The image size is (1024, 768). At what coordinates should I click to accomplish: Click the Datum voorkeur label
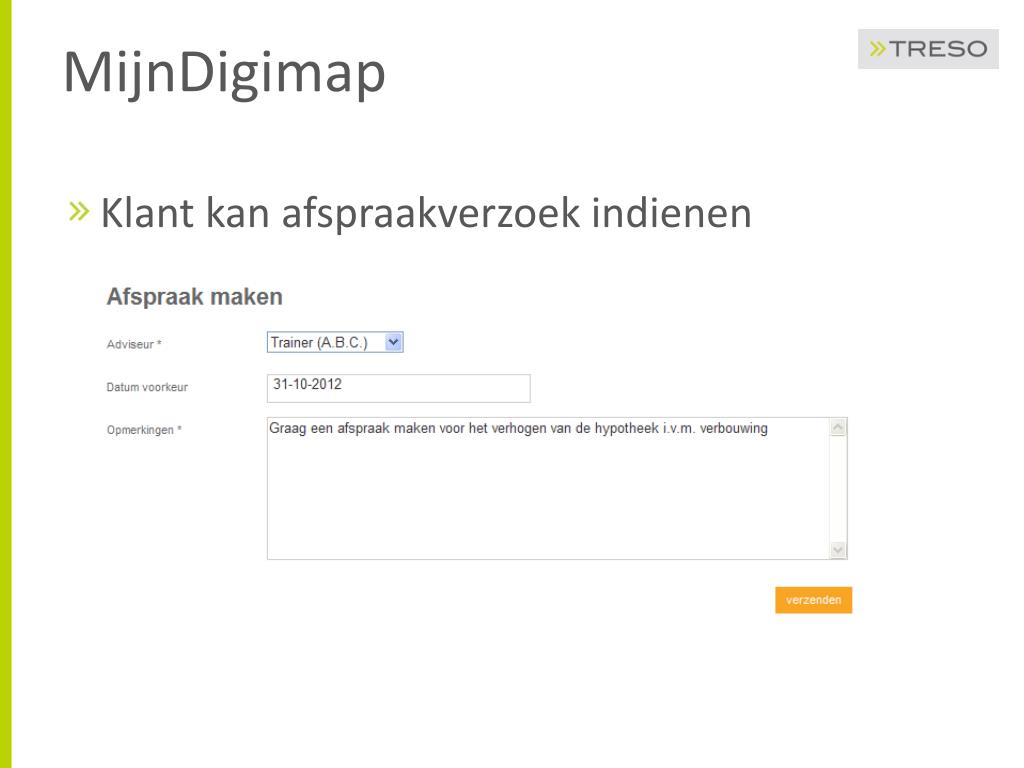click(147, 387)
